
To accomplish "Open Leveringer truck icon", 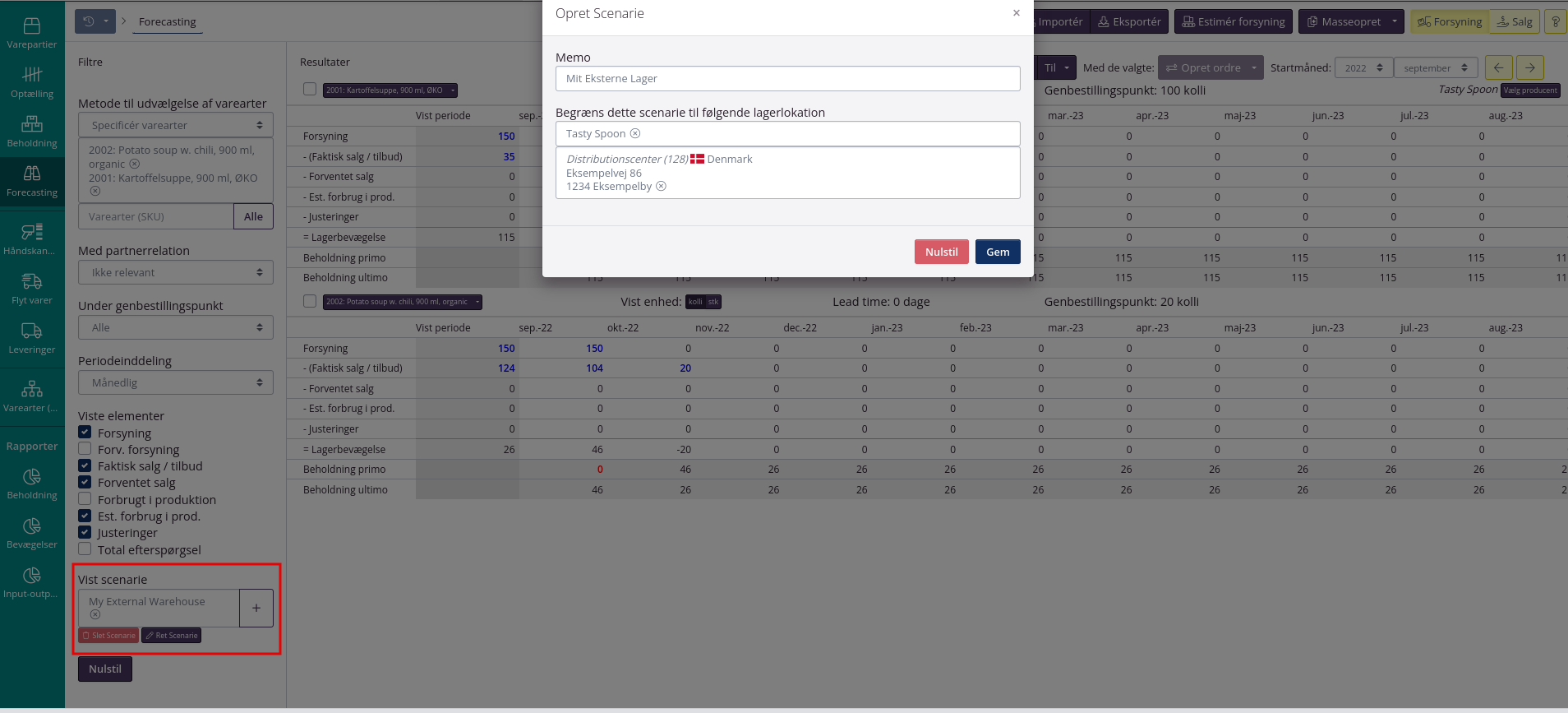I will pos(32,338).
